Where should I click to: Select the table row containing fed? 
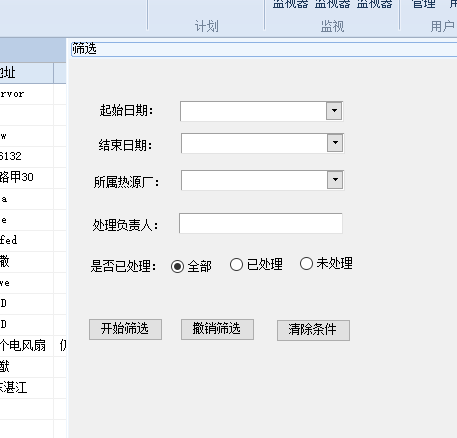[x=33, y=241]
